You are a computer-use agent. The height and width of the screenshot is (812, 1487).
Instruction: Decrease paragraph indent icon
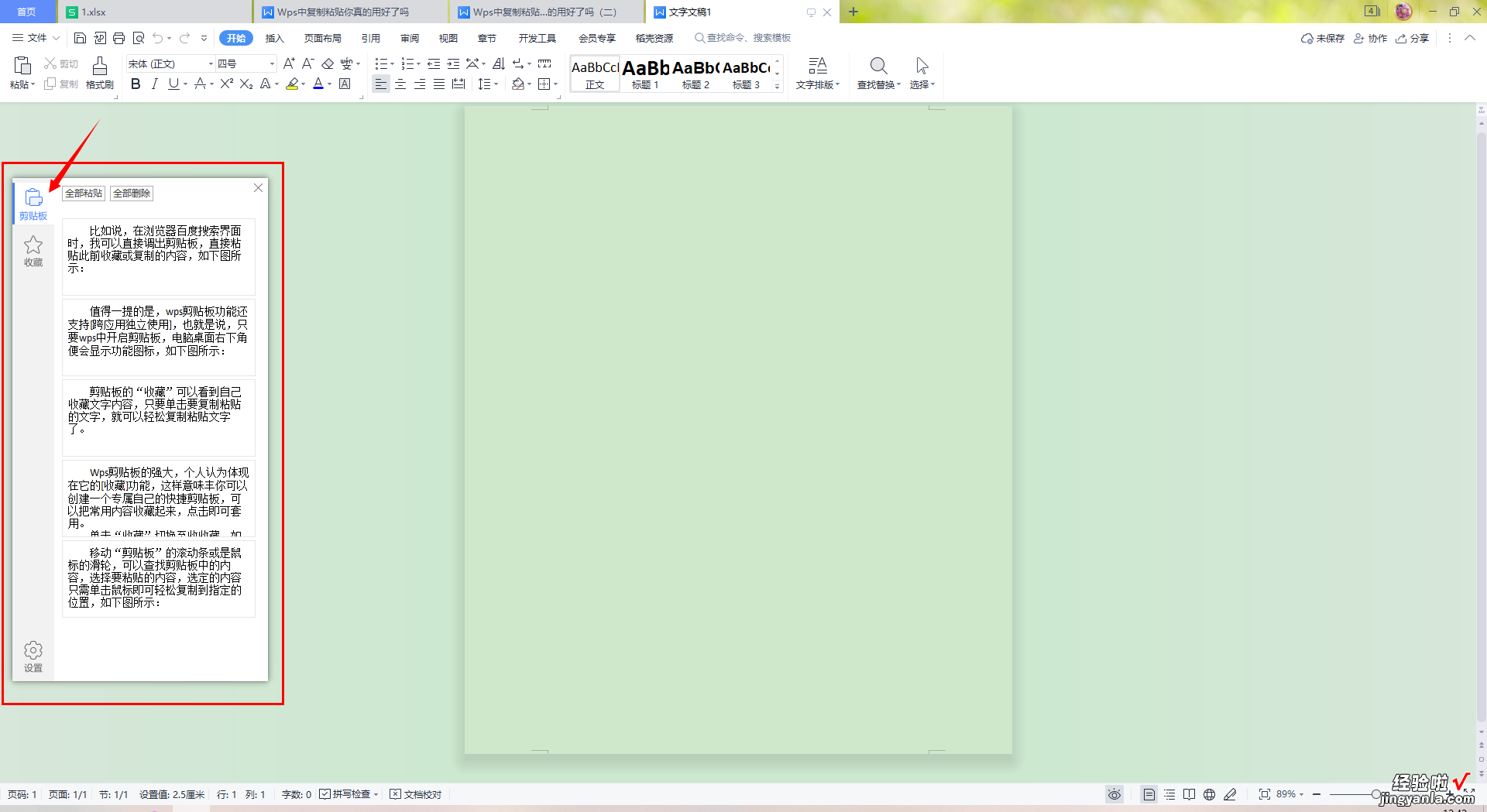tap(434, 63)
